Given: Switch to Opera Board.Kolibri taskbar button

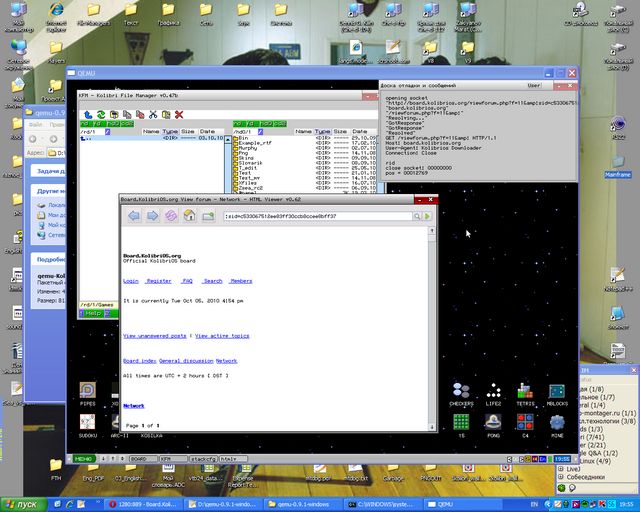Looking at the screenshot, I should point(143,505).
